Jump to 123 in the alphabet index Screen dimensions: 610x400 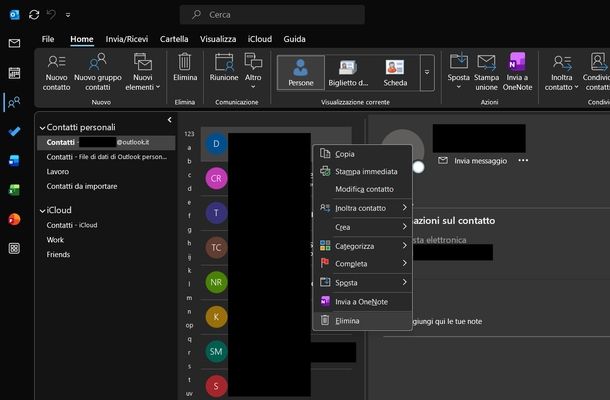click(189, 134)
